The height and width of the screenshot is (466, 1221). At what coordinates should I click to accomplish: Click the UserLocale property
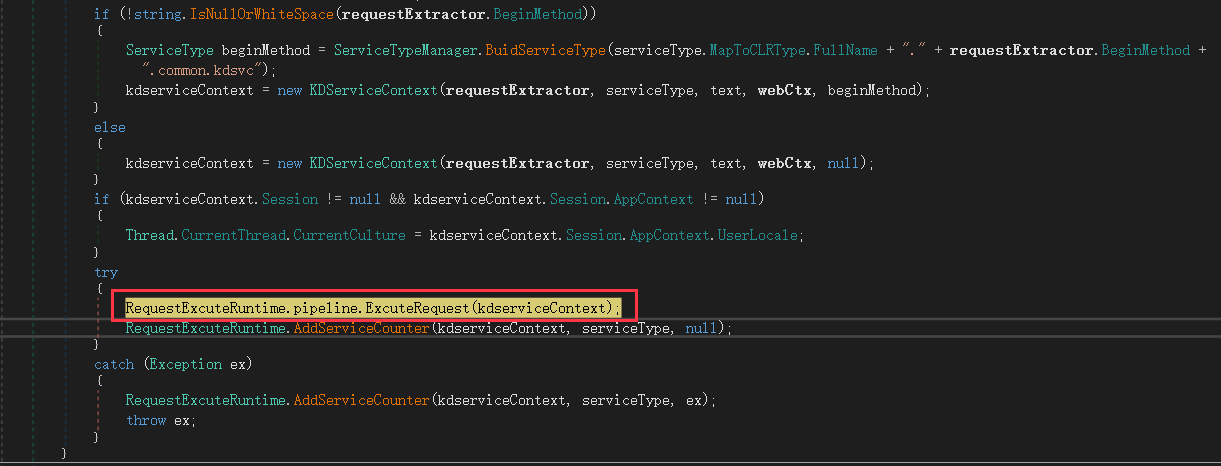tap(758, 235)
